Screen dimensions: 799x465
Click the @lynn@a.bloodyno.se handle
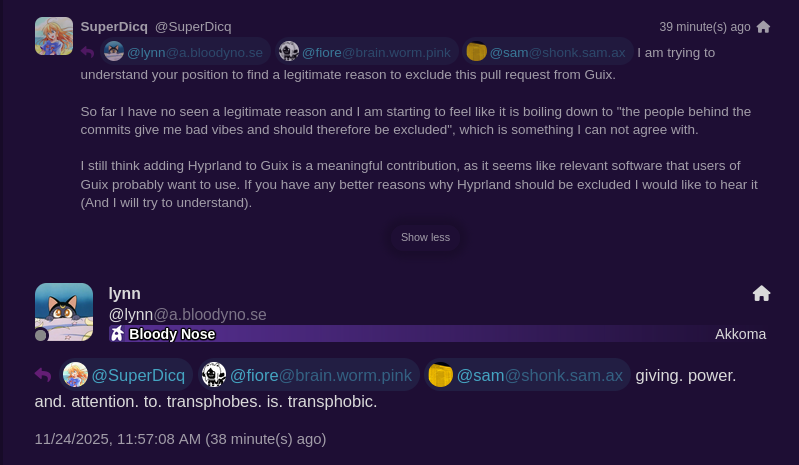[x=187, y=314]
